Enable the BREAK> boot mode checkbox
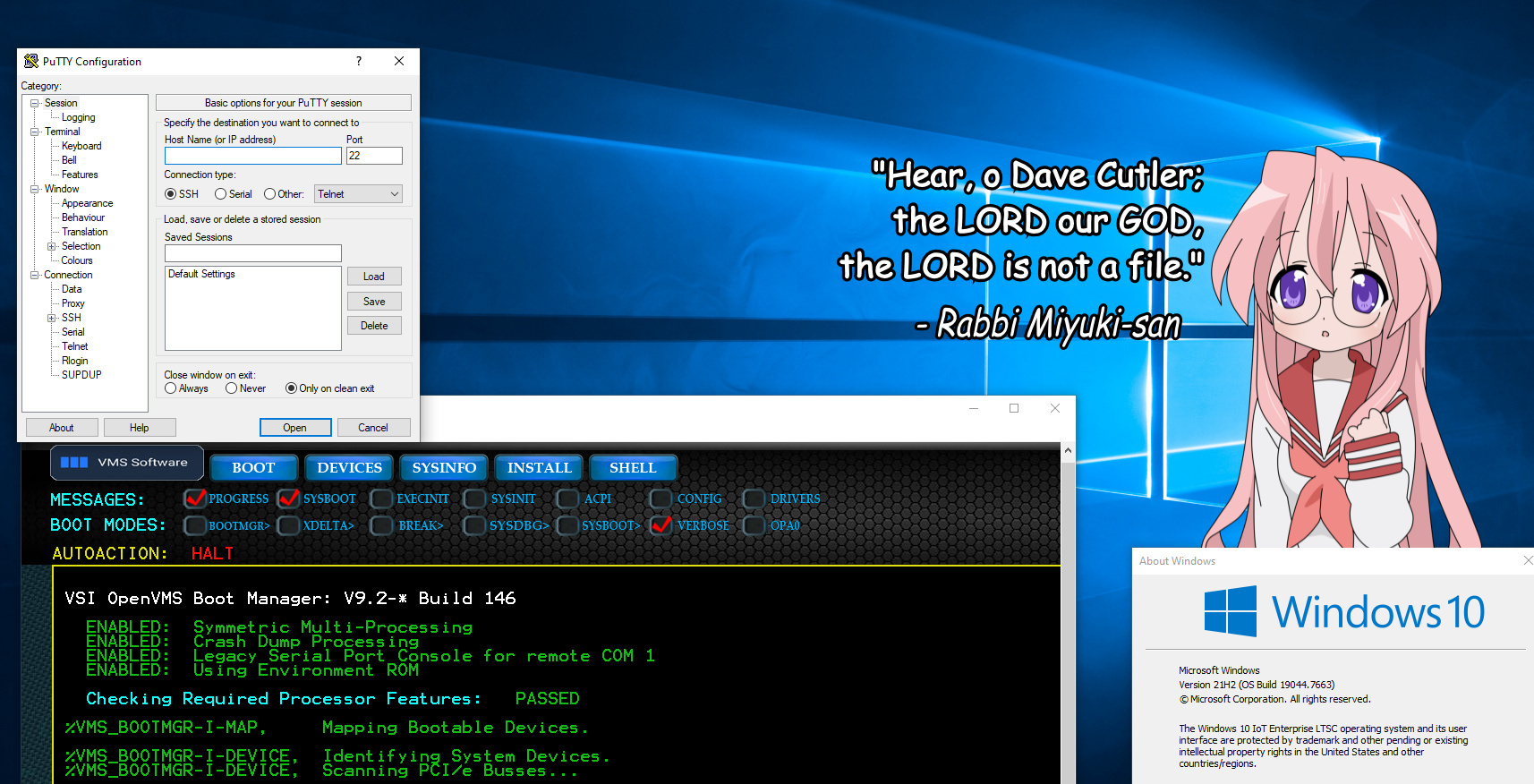Image resolution: width=1534 pixels, height=784 pixels. [381, 525]
